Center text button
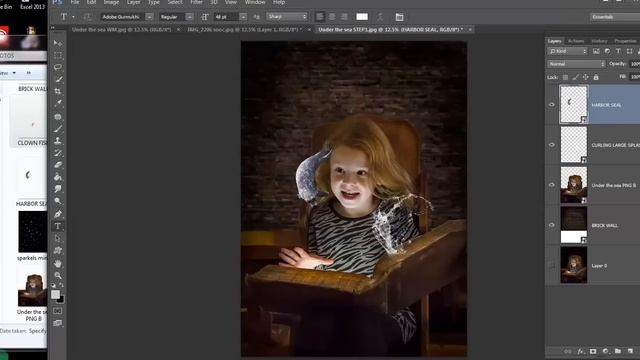Screen dimensions: 640x360 (332, 17)
